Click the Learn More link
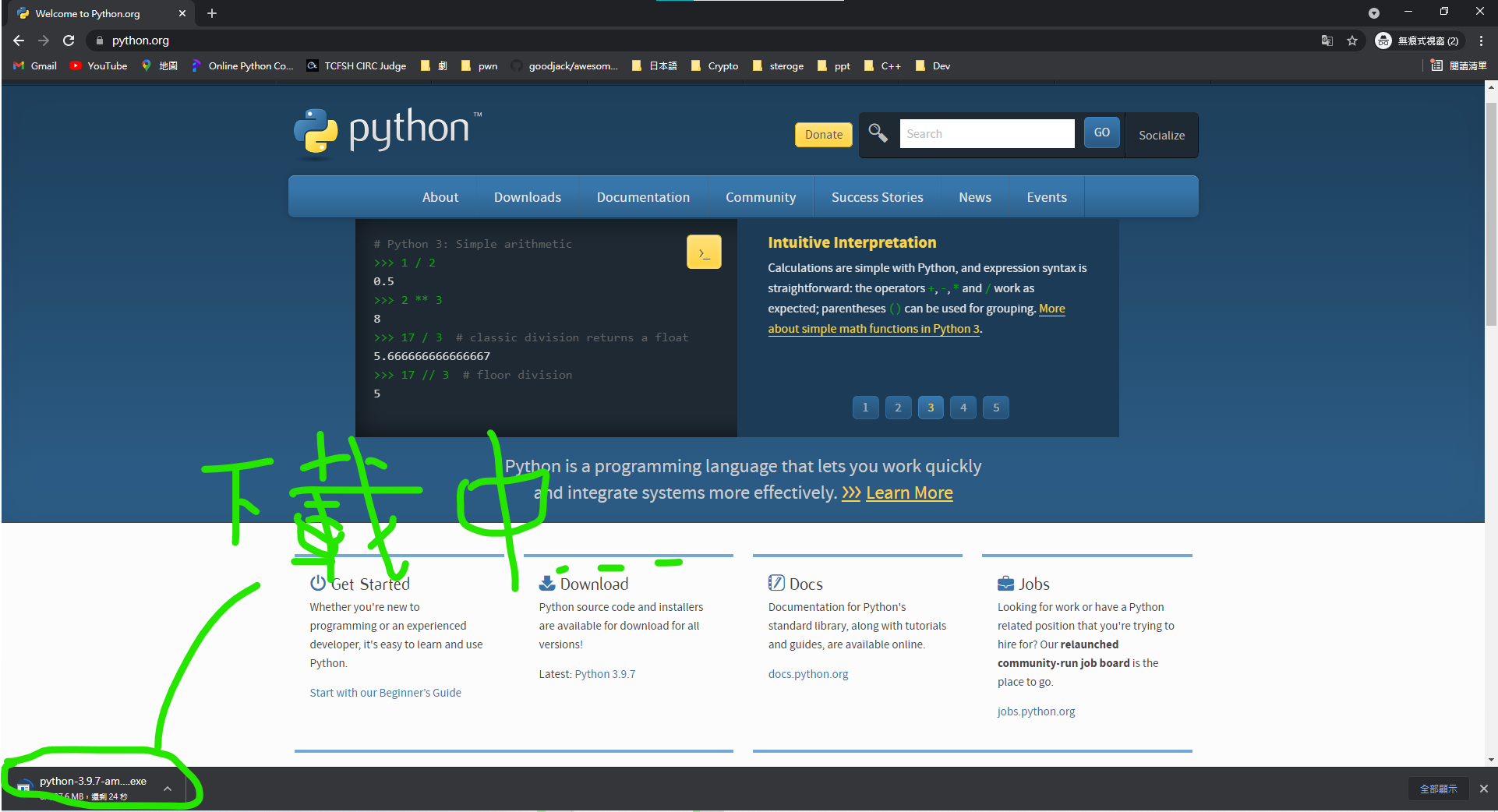Image resolution: width=1498 pixels, height=812 pixels. pyautogui.click(x=909, y=492)
